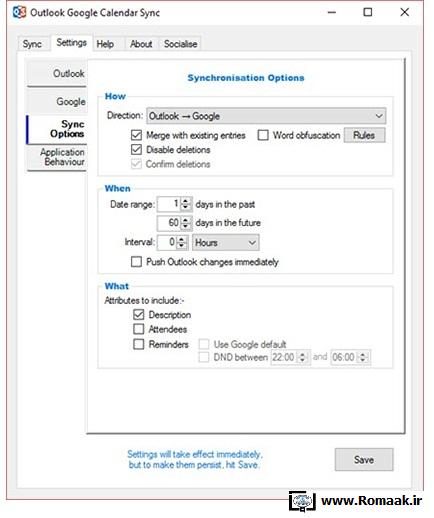Screen dimensions: 434x518
Task: Enable Push Outlook changes immediately
Action: coord(136,262)
